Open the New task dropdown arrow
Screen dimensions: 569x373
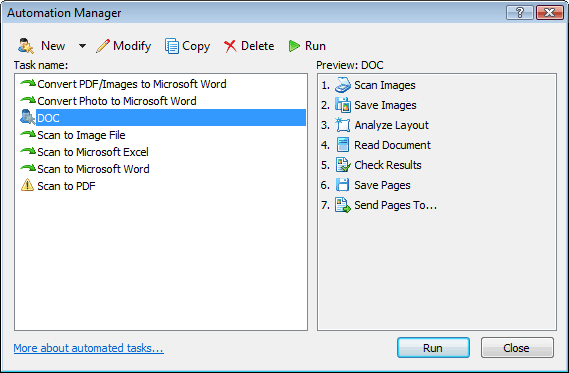click(82, 46)
